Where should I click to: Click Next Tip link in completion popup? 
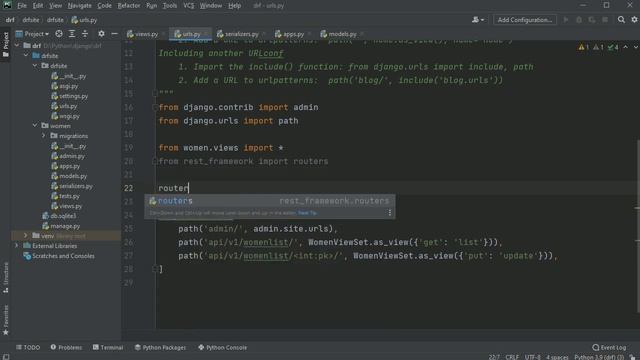coord(307,213)
